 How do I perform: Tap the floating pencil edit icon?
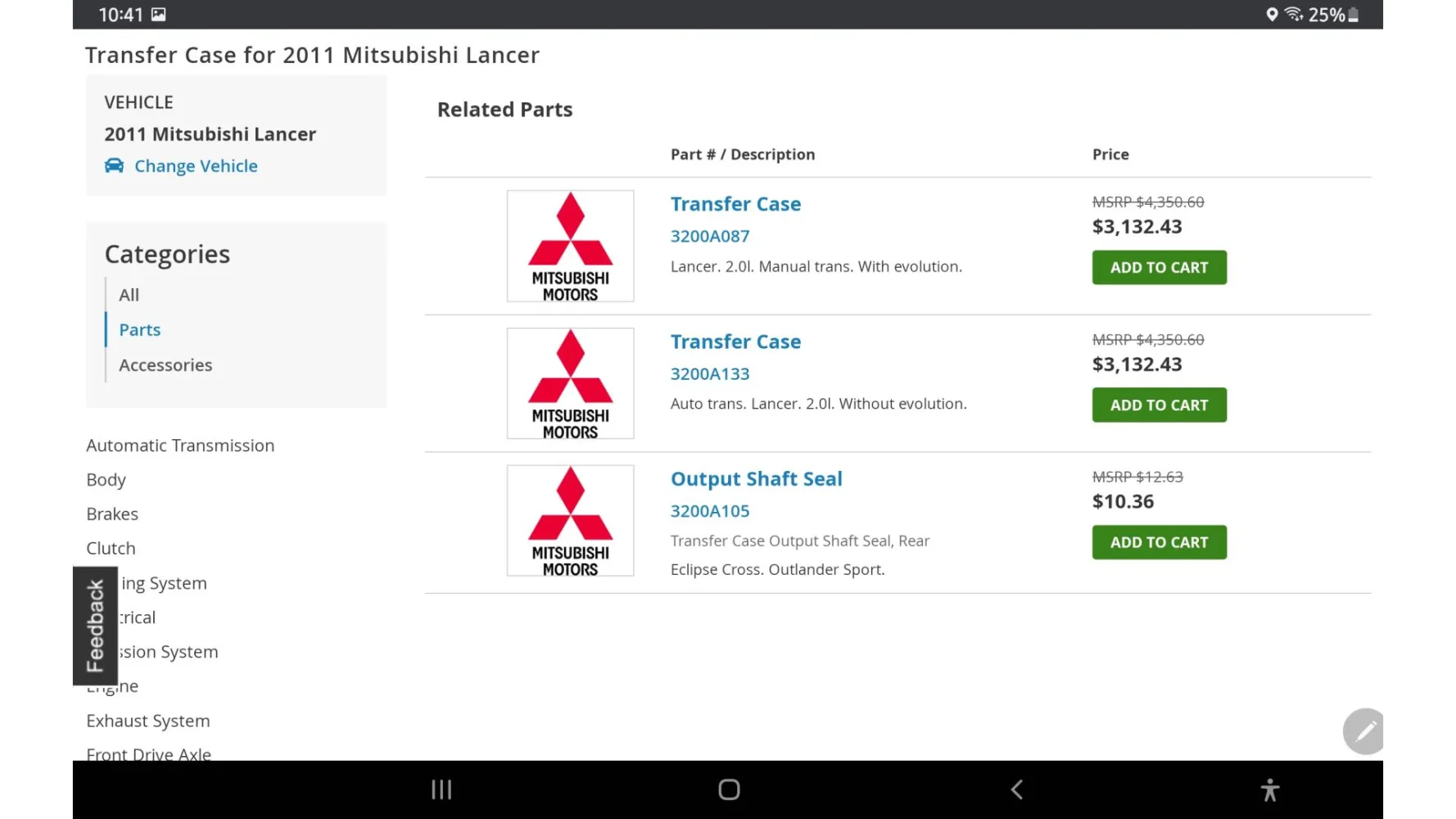[x=1363, y=731]
